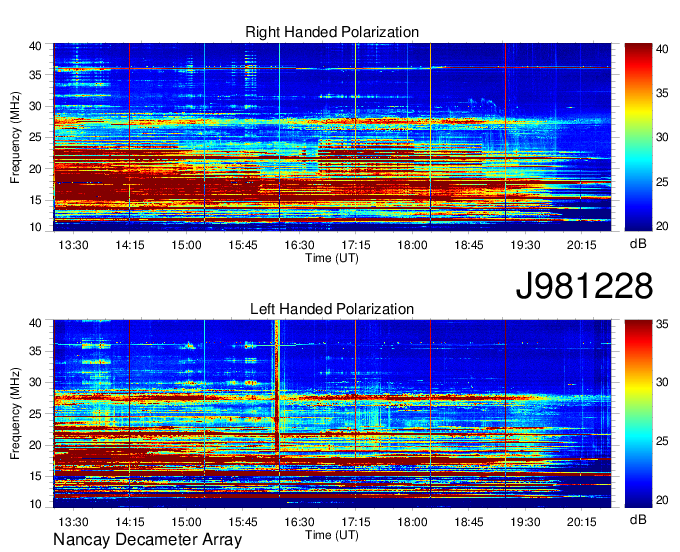Click the "Nancay Decameter Array" caption

click(147, 540)
